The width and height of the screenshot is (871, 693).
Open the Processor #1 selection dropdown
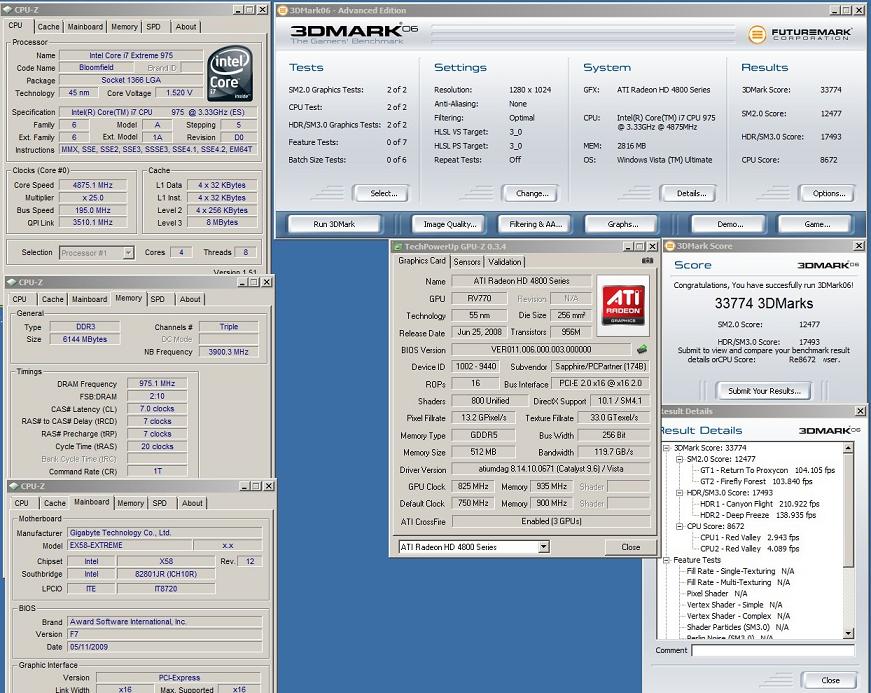tap(128, 253)
